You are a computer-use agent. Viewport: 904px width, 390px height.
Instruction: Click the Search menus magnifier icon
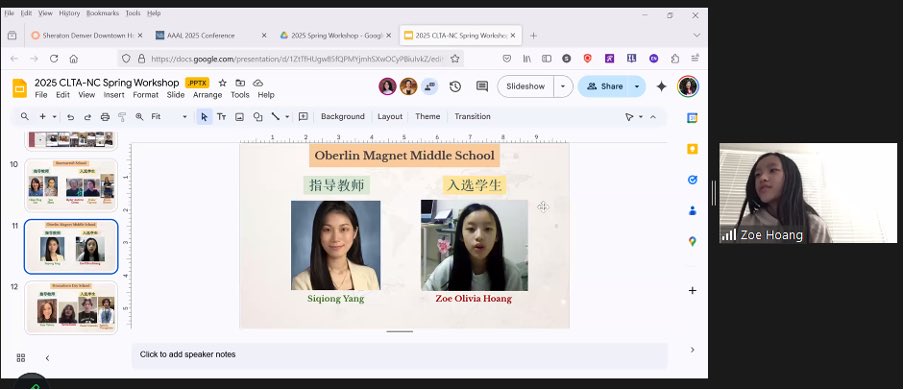click(25, 117)
